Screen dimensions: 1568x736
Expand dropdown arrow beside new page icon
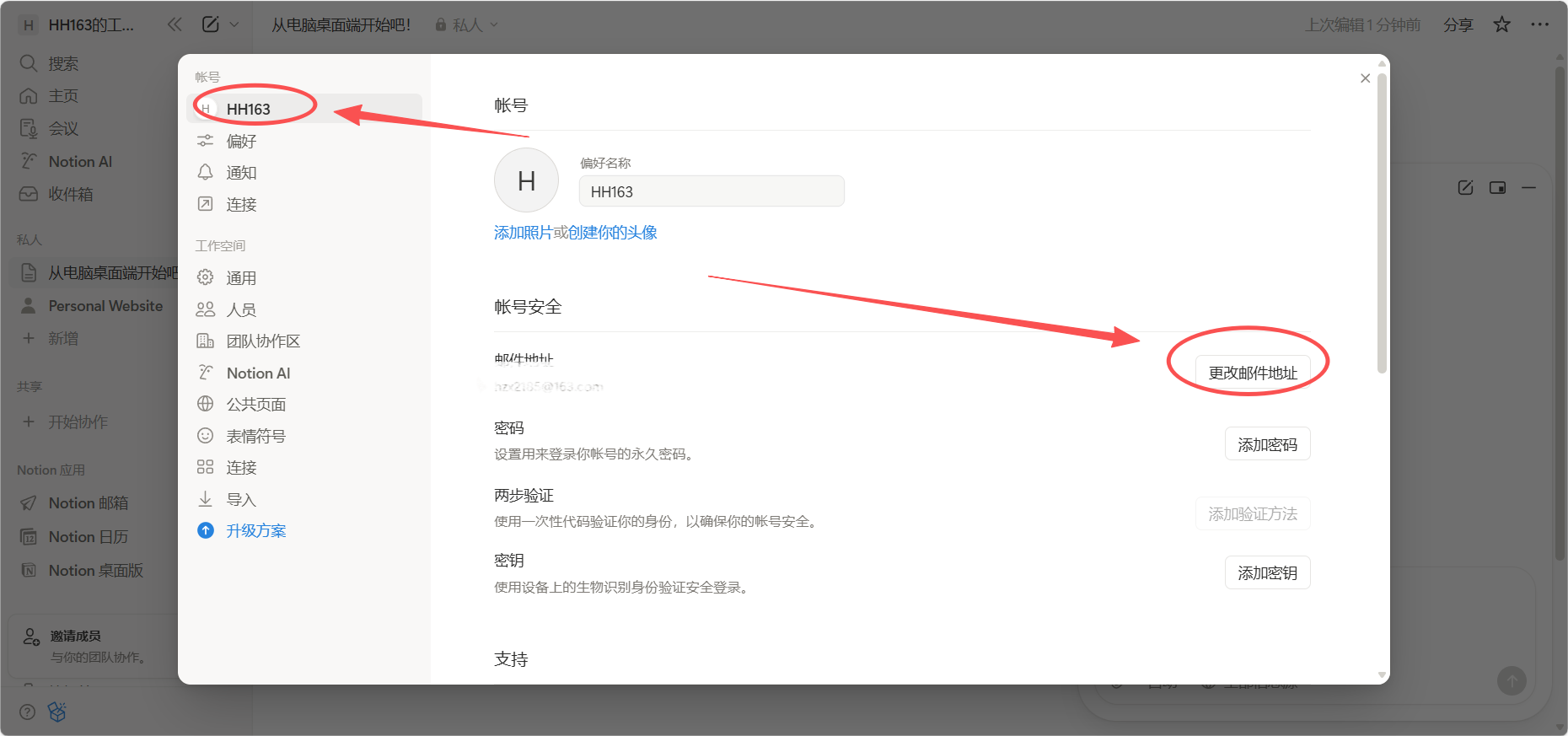pos(234,24)
